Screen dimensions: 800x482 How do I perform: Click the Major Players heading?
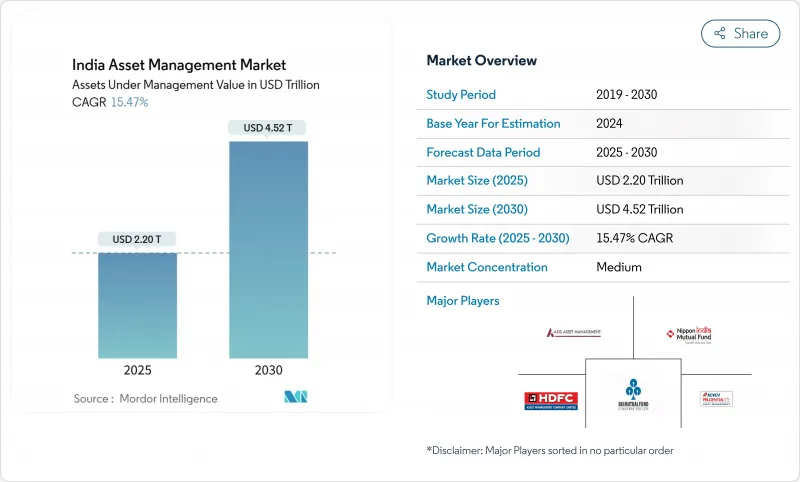463,300
